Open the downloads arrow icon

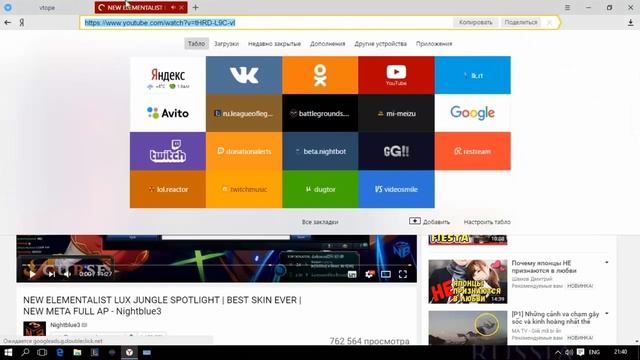(631, 23)
